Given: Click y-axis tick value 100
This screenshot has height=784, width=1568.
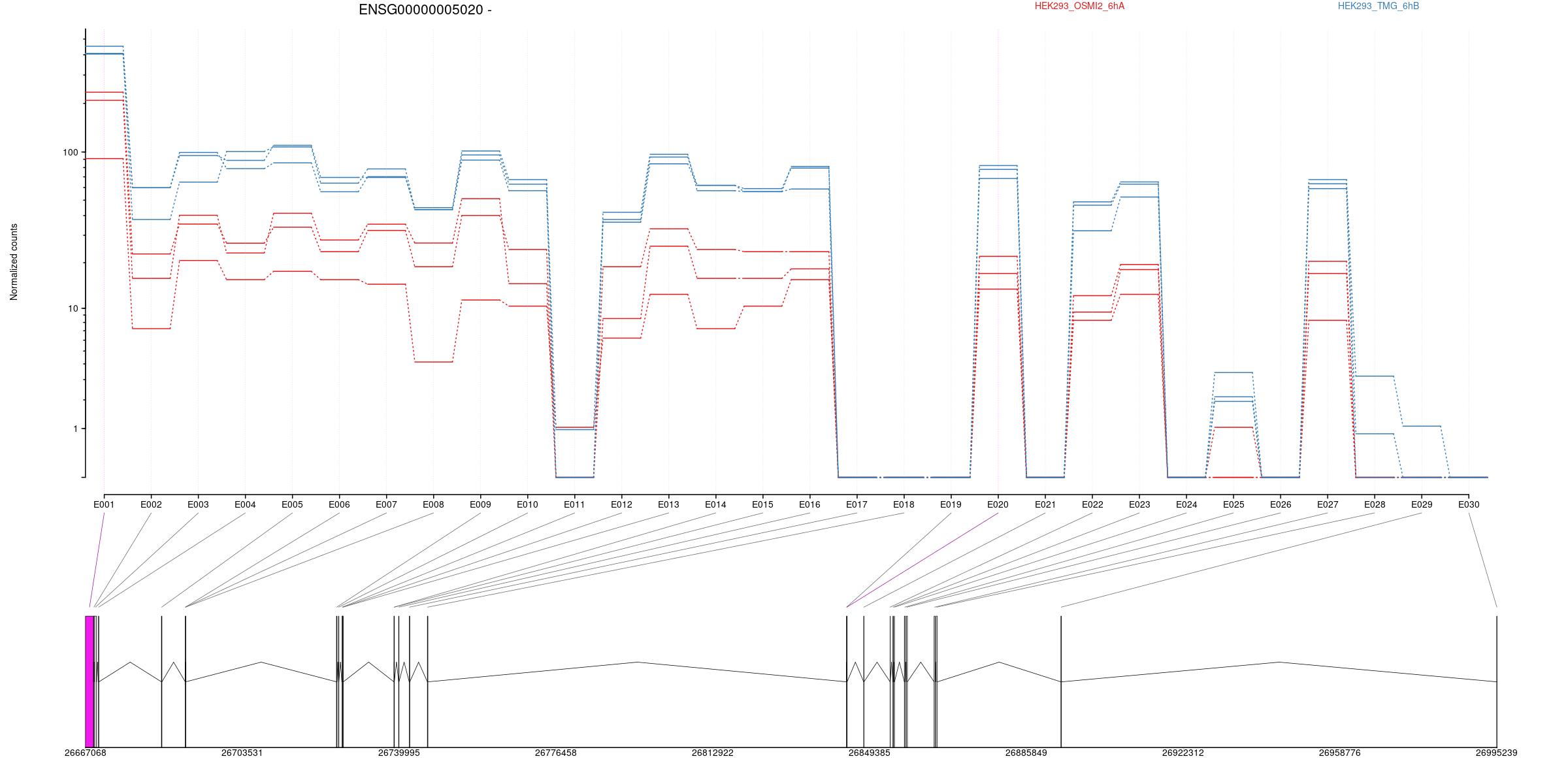Looking at the screenshot, I should tap(70, 152).
